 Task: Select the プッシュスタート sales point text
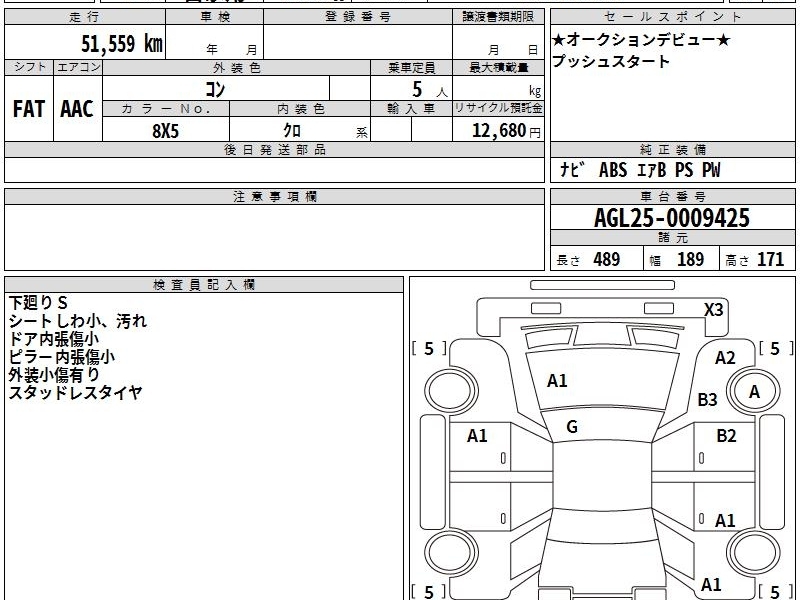click(611, 61)
